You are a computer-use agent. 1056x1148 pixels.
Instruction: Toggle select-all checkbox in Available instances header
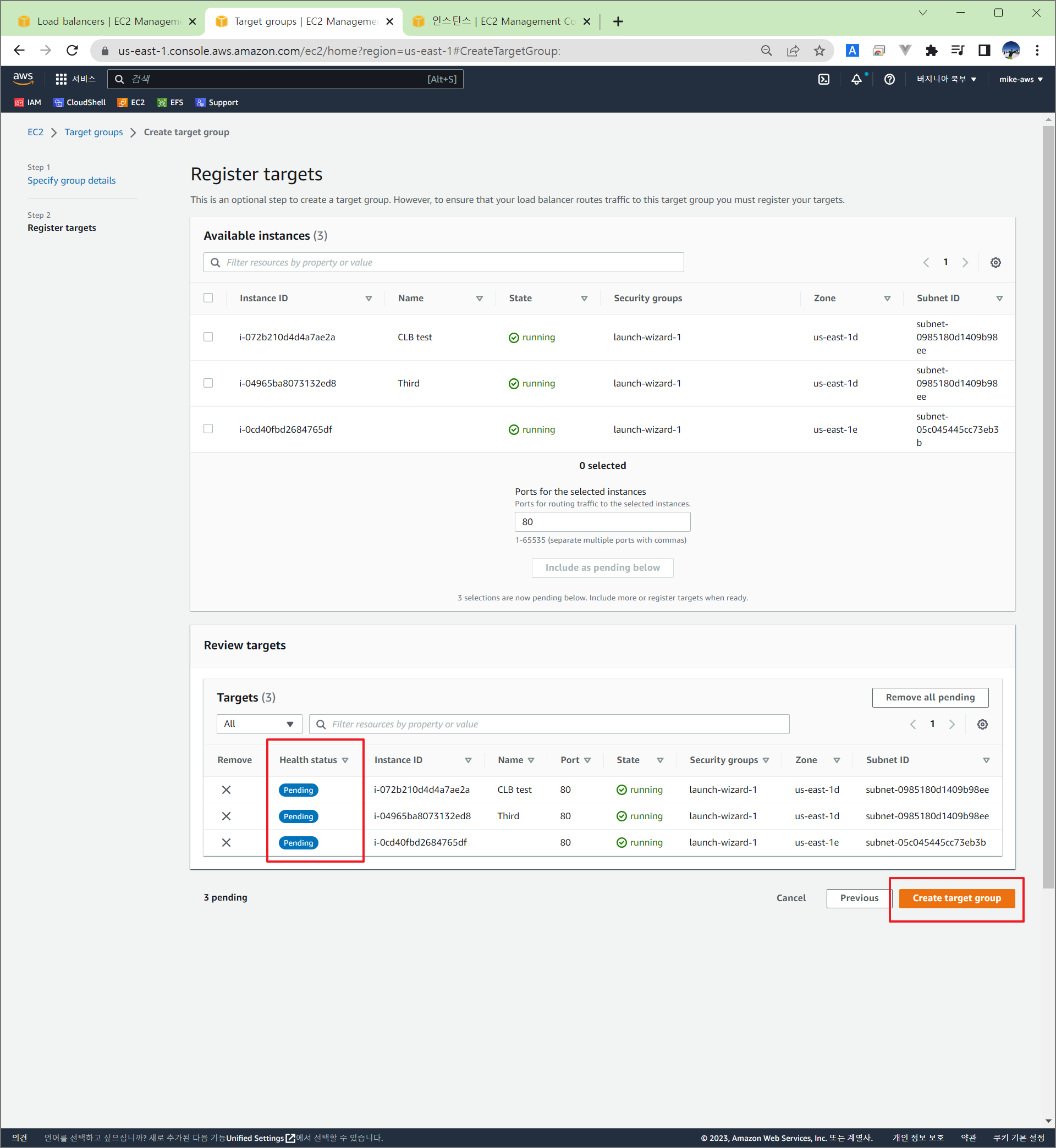(208, 297)
